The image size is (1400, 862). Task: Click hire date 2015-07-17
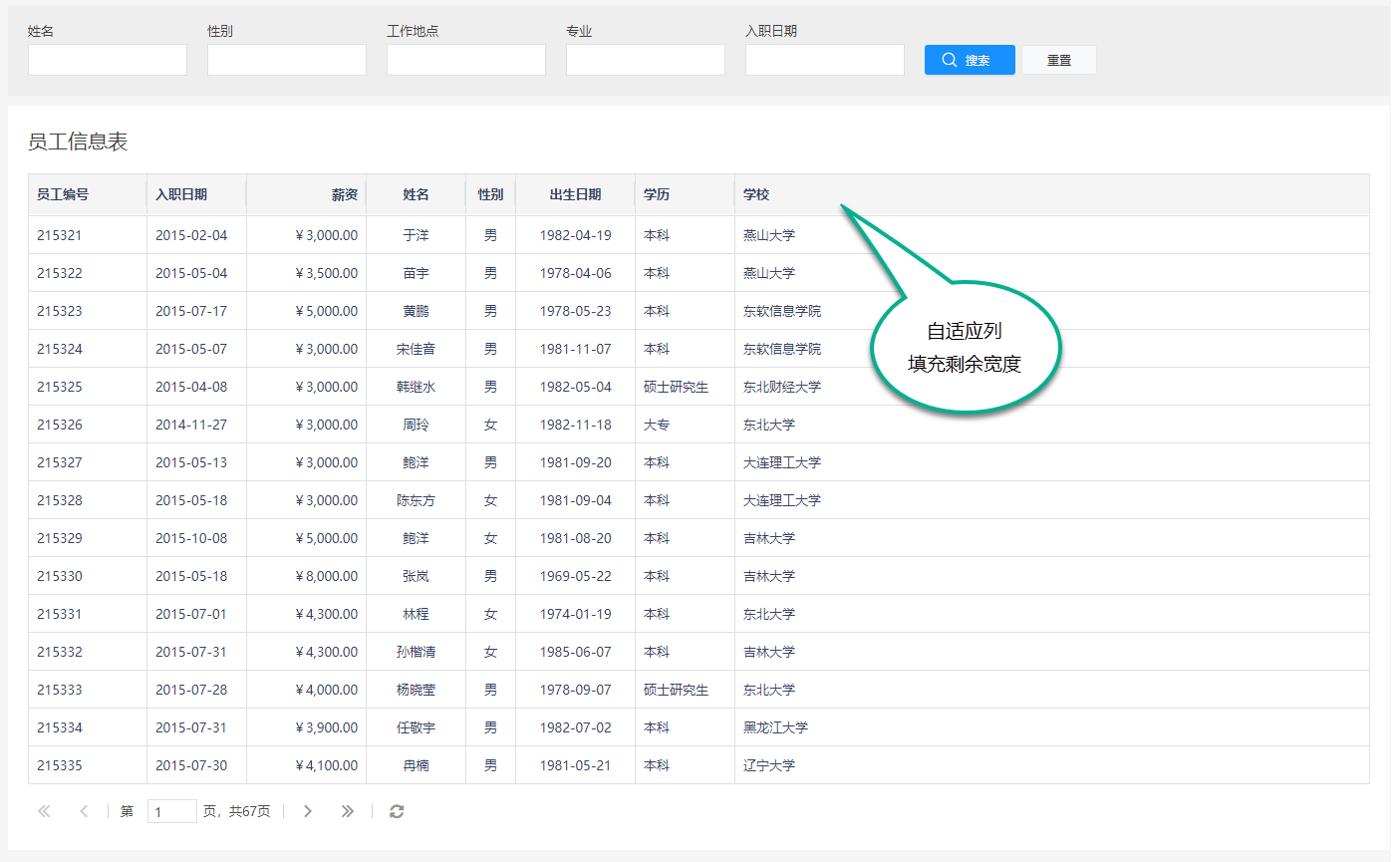[191, 311]
